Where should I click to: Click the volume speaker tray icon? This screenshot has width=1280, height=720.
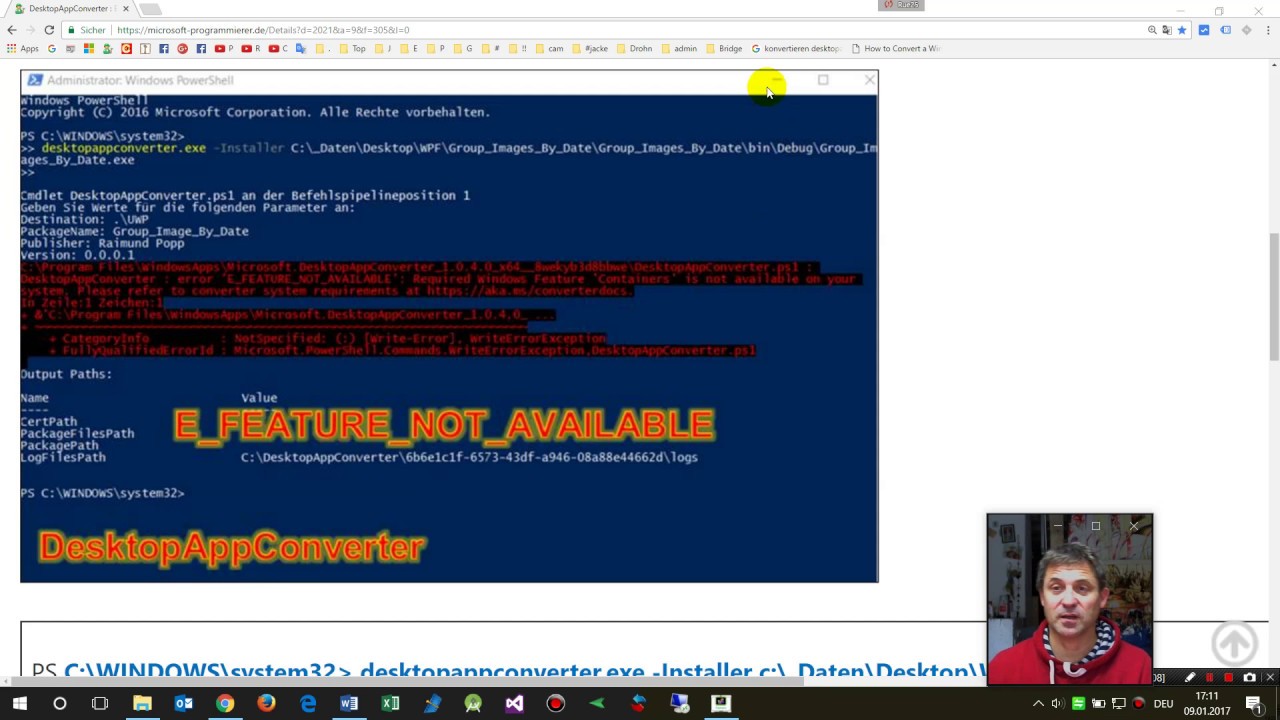(x=1057, y=704)
